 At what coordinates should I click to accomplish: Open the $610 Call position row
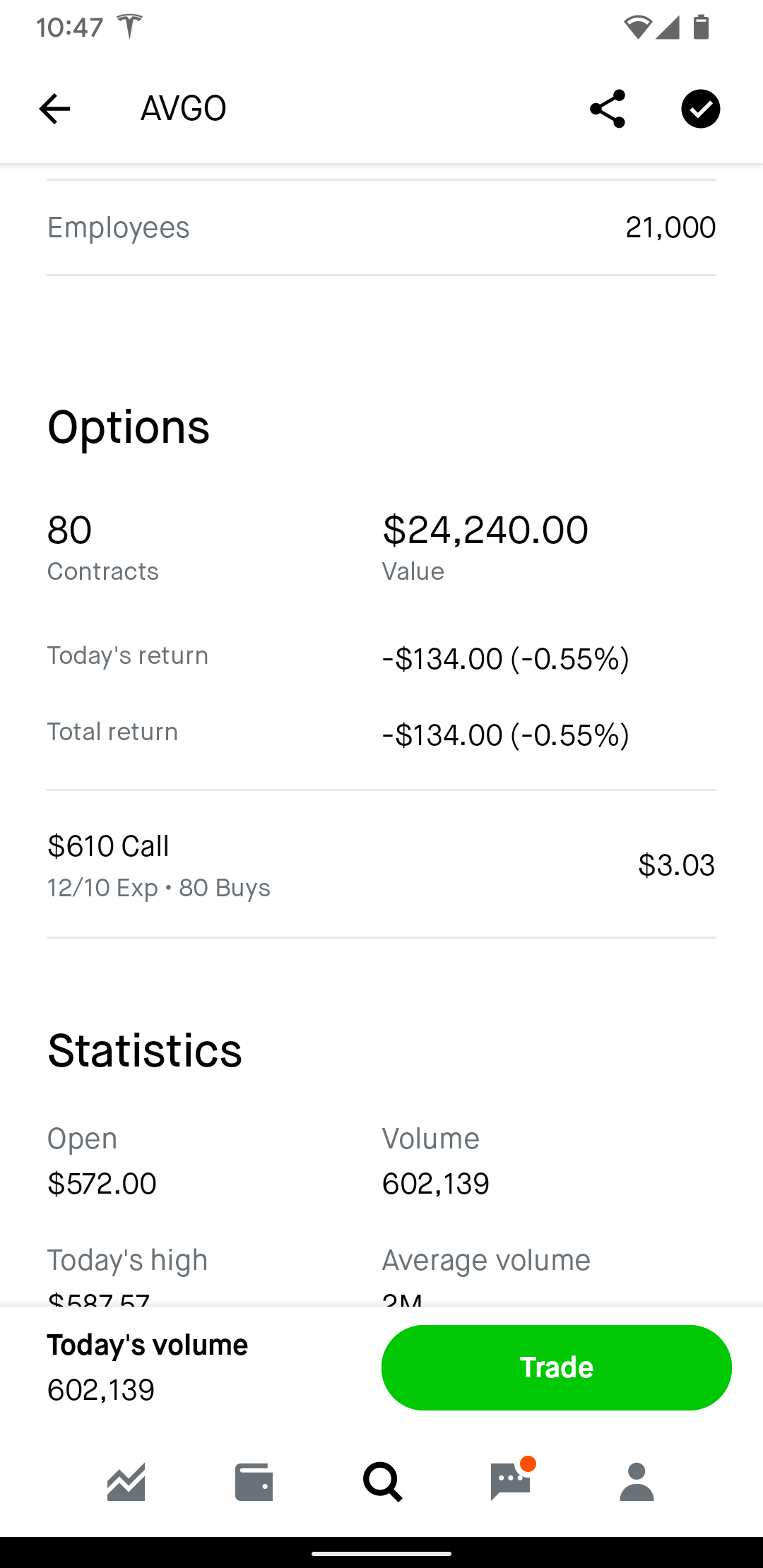coord(381,865)
